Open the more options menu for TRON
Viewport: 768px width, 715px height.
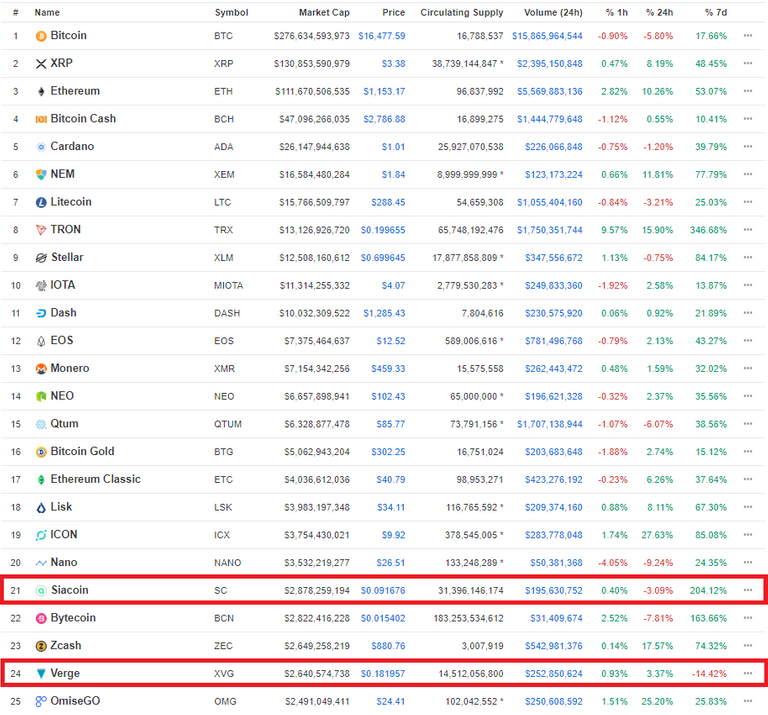click(747, 230)
